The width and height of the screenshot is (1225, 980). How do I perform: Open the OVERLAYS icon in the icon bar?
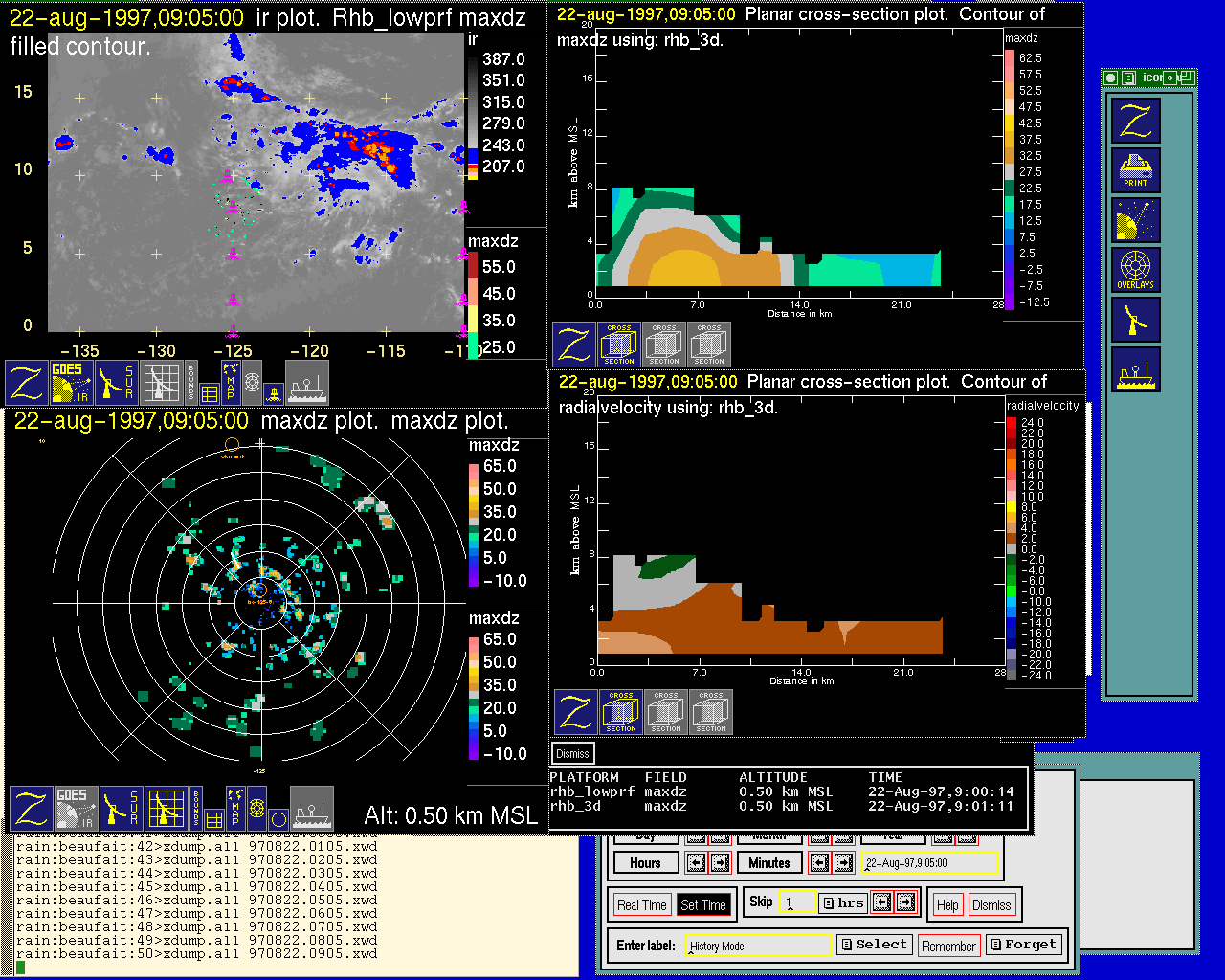click(1135, 269)
